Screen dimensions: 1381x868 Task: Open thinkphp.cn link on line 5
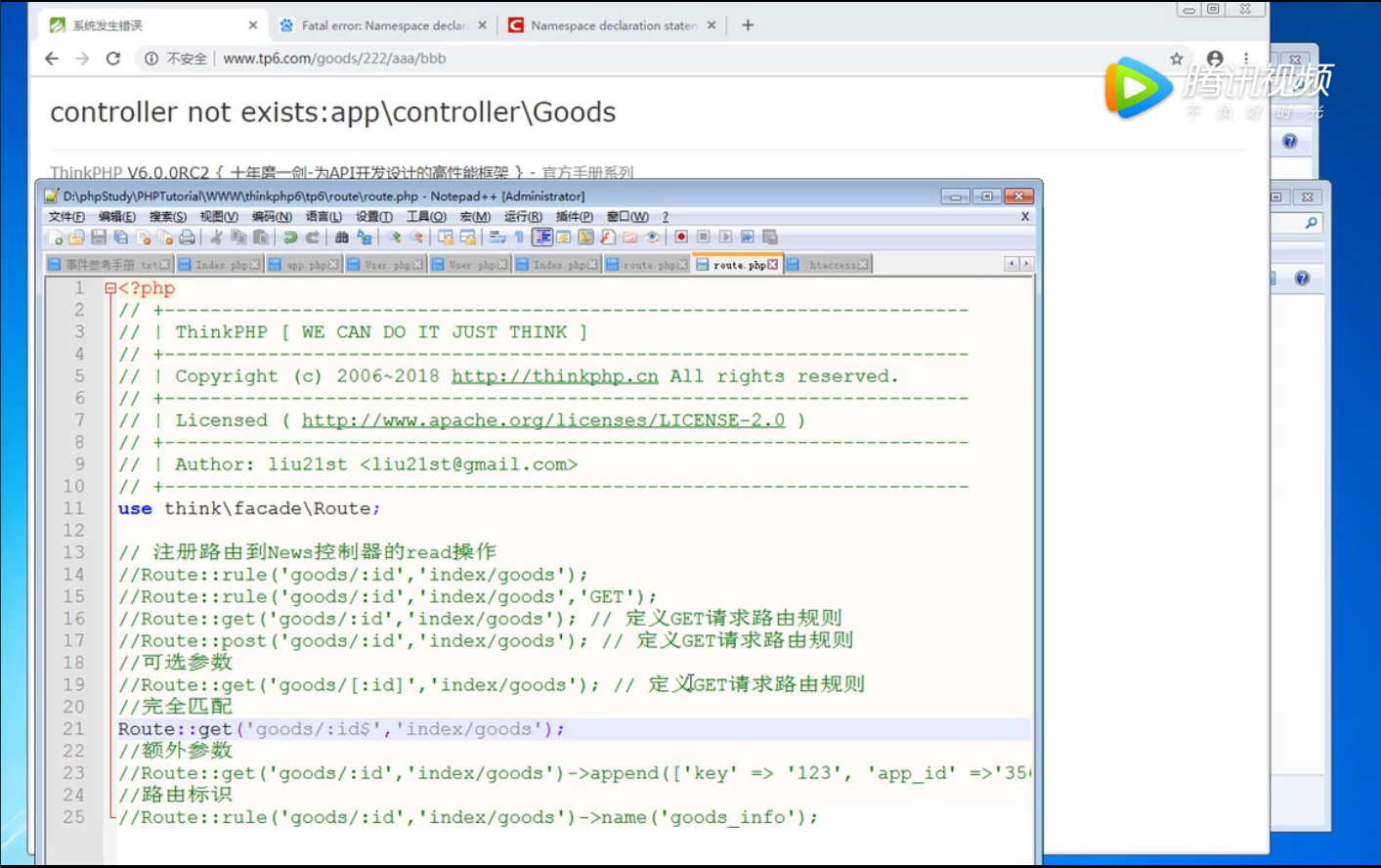tap(555, 376)
